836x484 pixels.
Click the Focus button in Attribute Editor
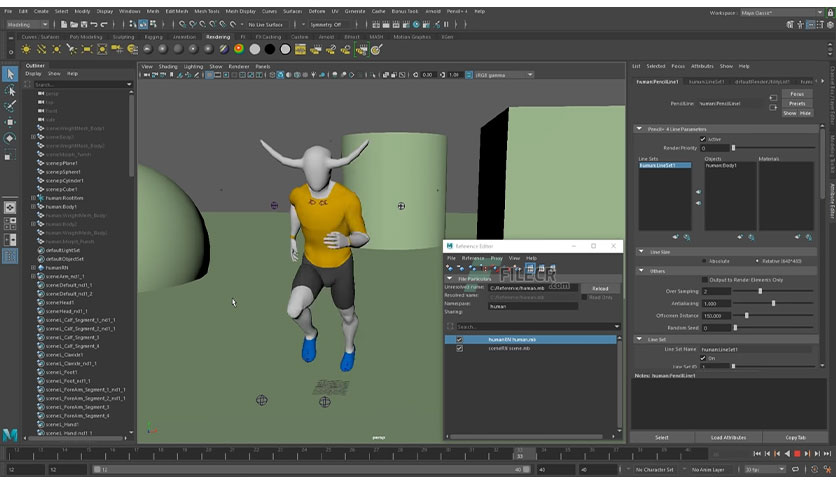[797, 94]
